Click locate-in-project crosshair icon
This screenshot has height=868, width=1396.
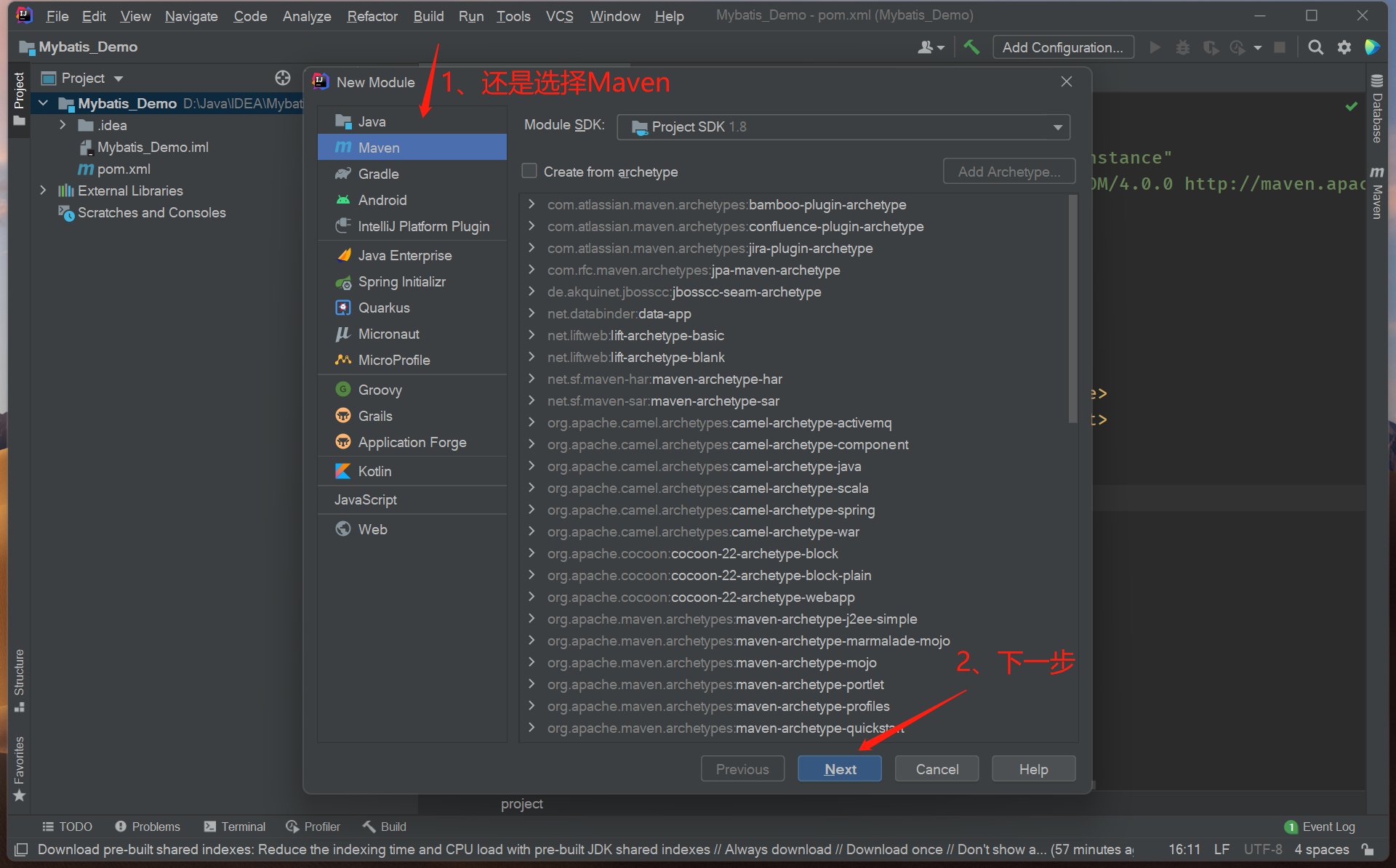283,78
